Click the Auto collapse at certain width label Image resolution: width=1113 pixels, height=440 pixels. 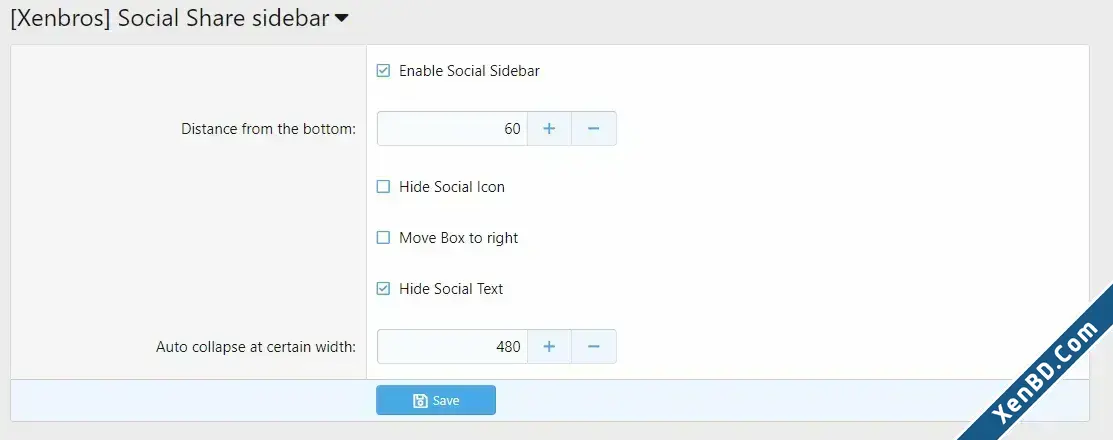tap(256, 347)
